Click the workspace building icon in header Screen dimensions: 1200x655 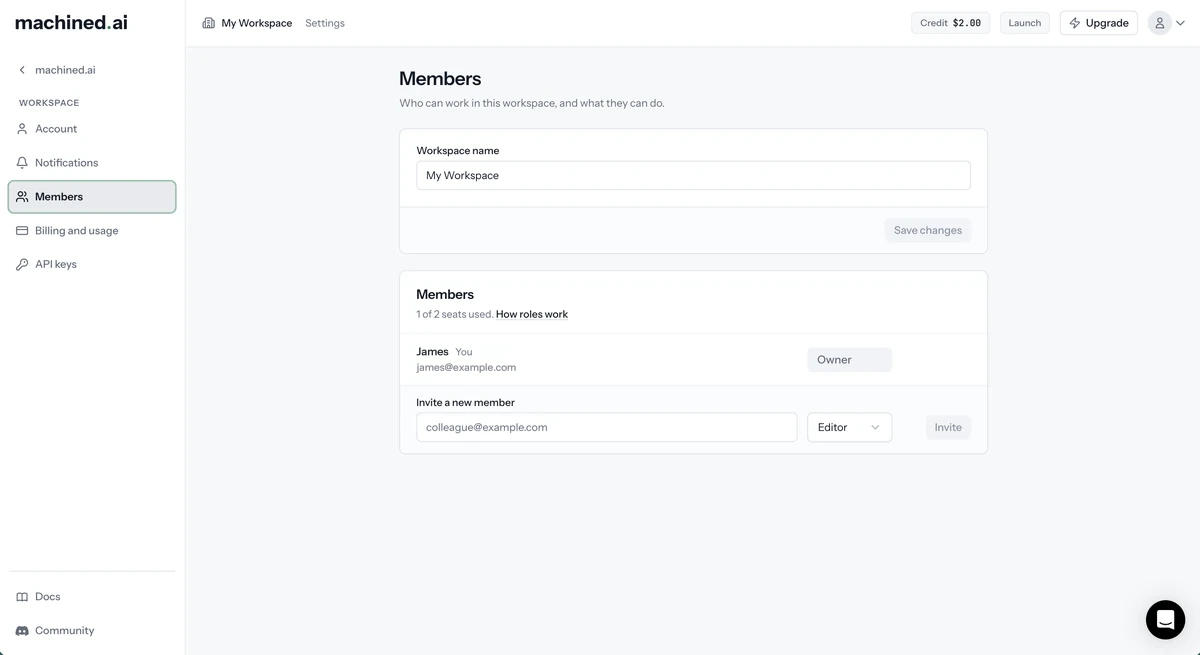208,23
